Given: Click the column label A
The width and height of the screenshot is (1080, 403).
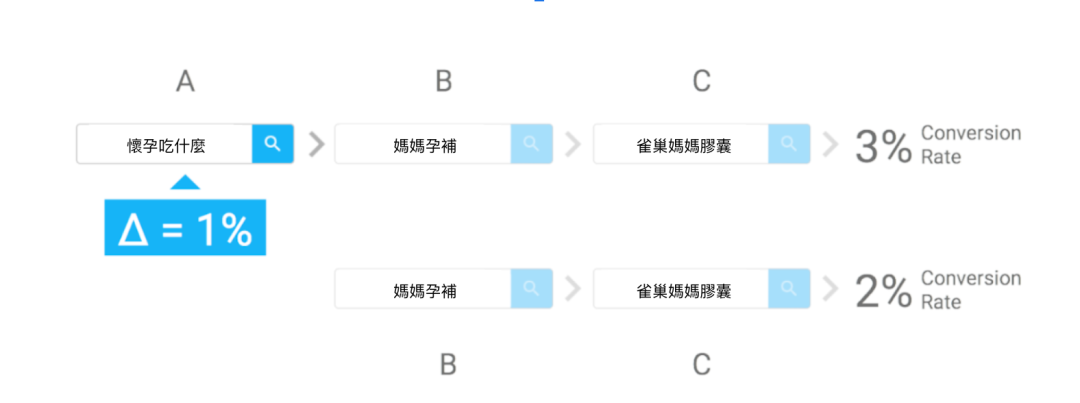Looking at the screenshot, I should pos(185,82).
